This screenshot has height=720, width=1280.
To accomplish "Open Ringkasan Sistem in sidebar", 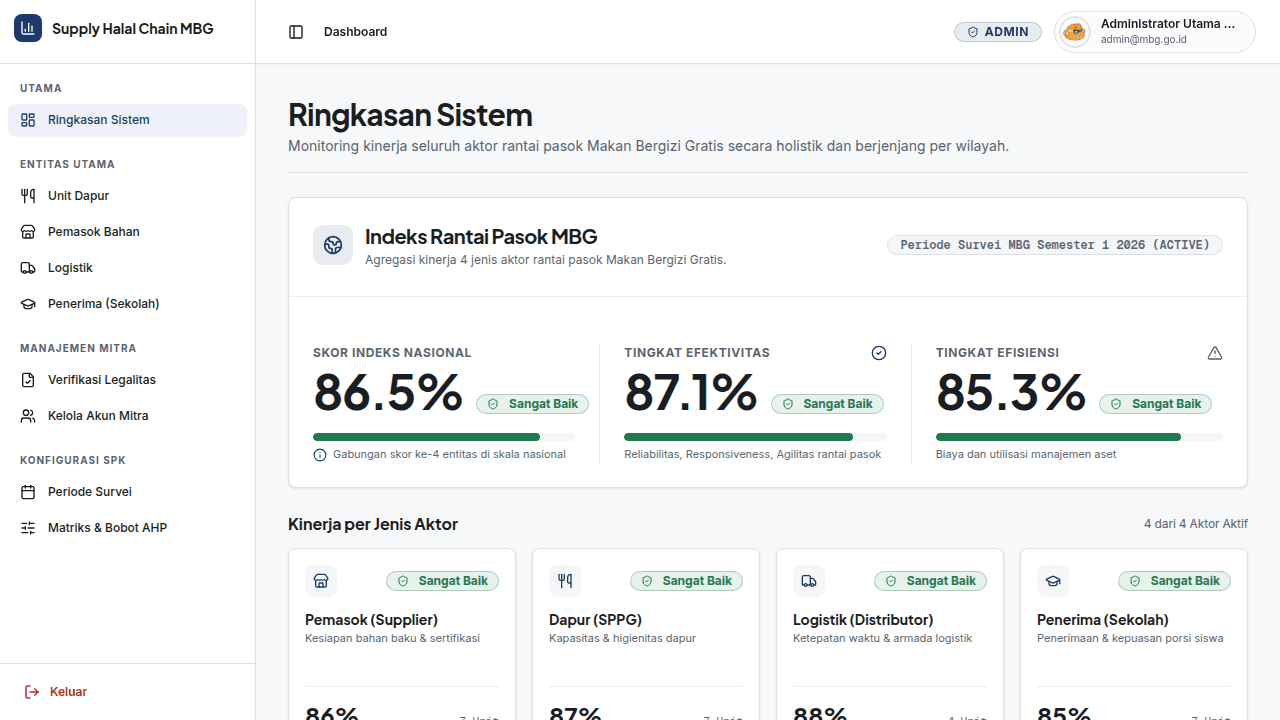I will point(127,120).
